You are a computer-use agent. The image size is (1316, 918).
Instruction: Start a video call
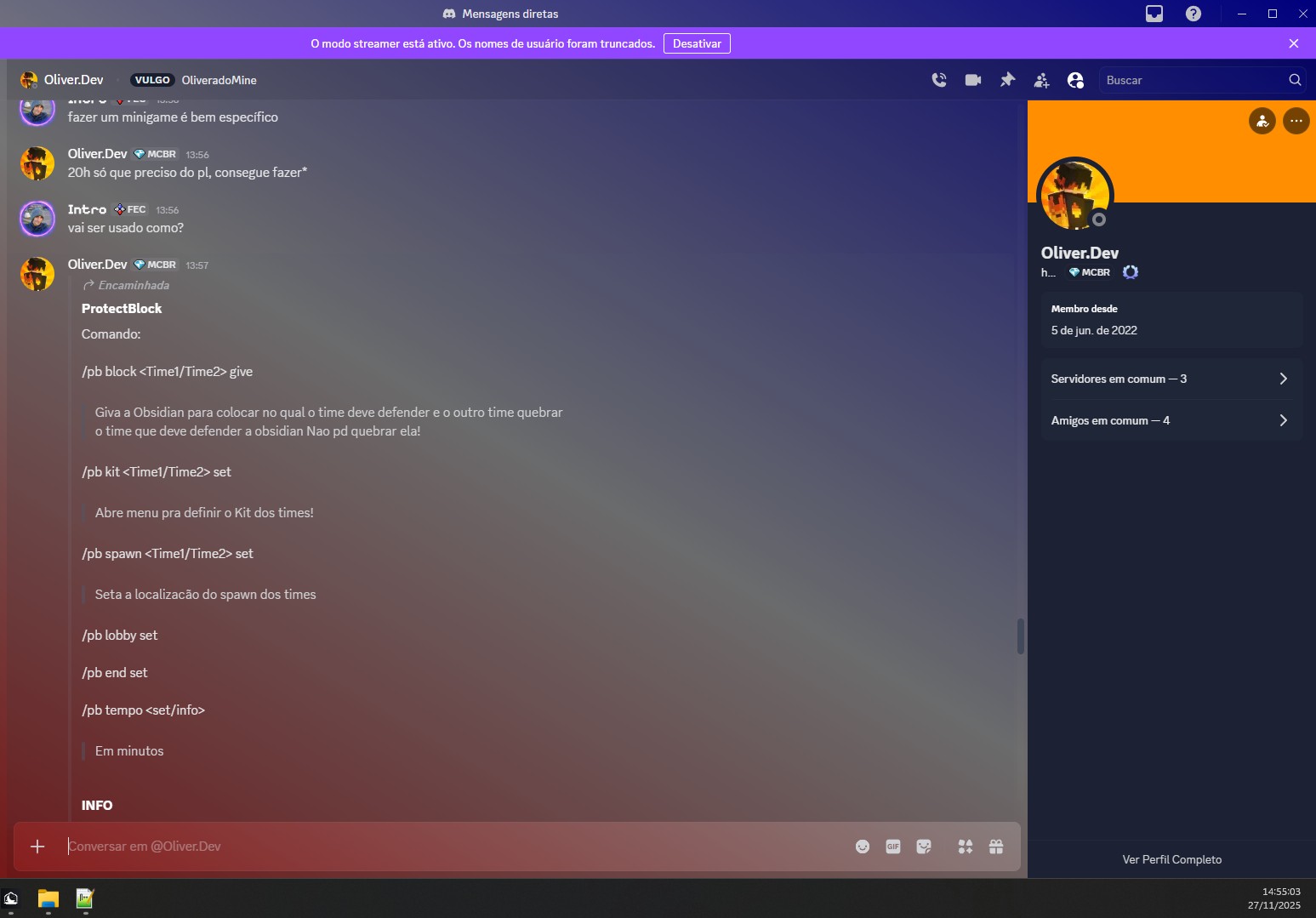point(973,80)
